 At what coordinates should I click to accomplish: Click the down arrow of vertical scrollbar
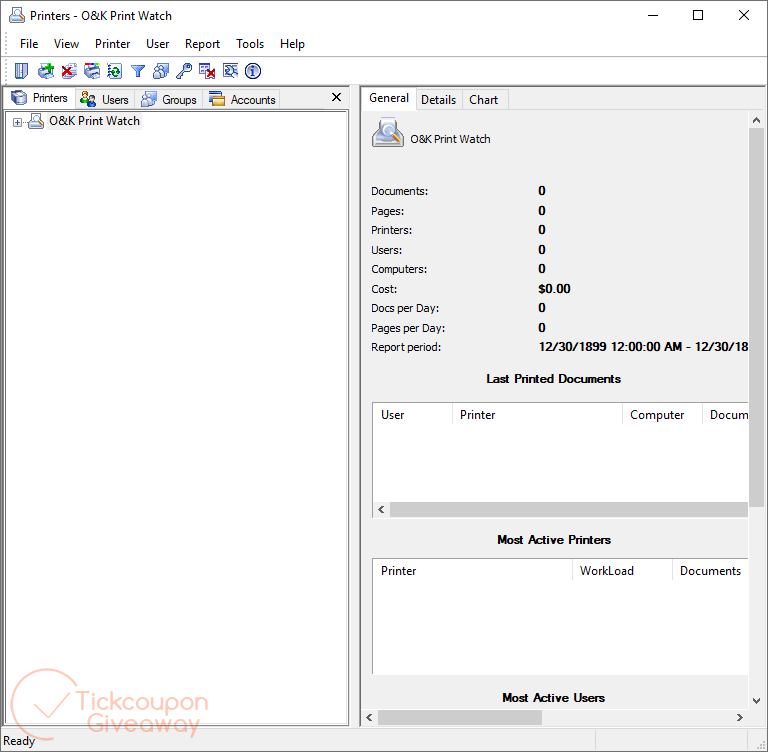coord(756,701)
